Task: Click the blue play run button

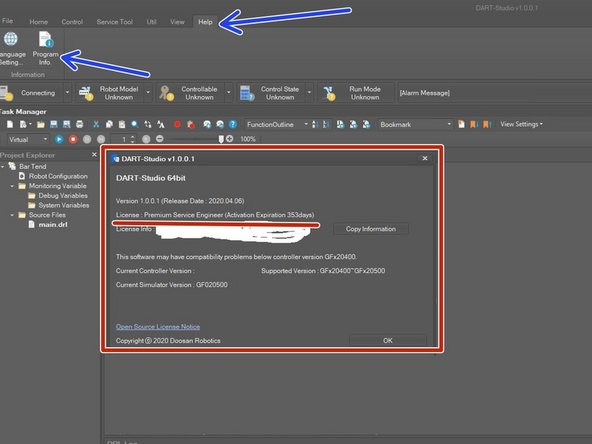Action: pyautogui.click(x=59, y=139)
